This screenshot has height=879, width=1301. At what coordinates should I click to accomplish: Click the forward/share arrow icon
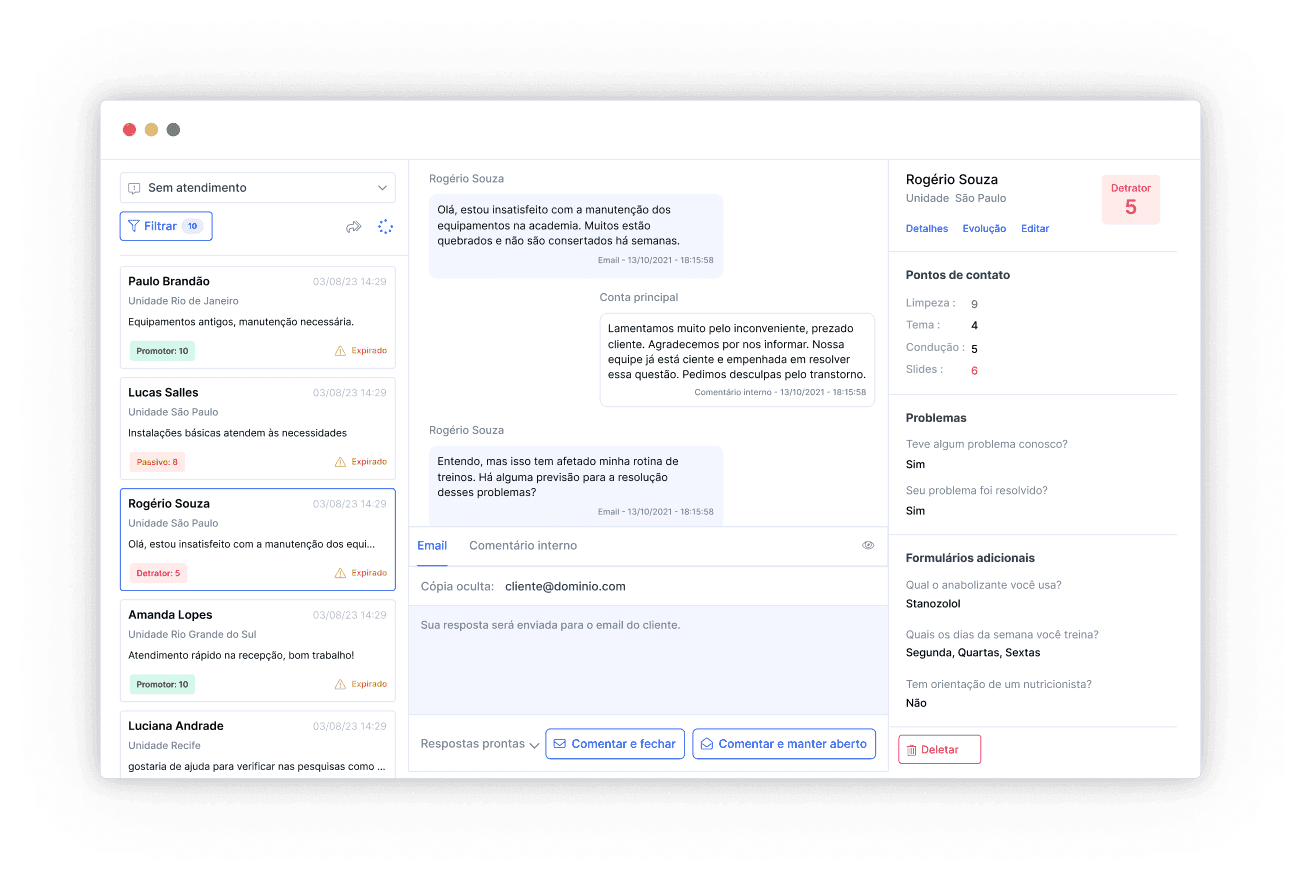pyautogui.click(x=353, y=227)
